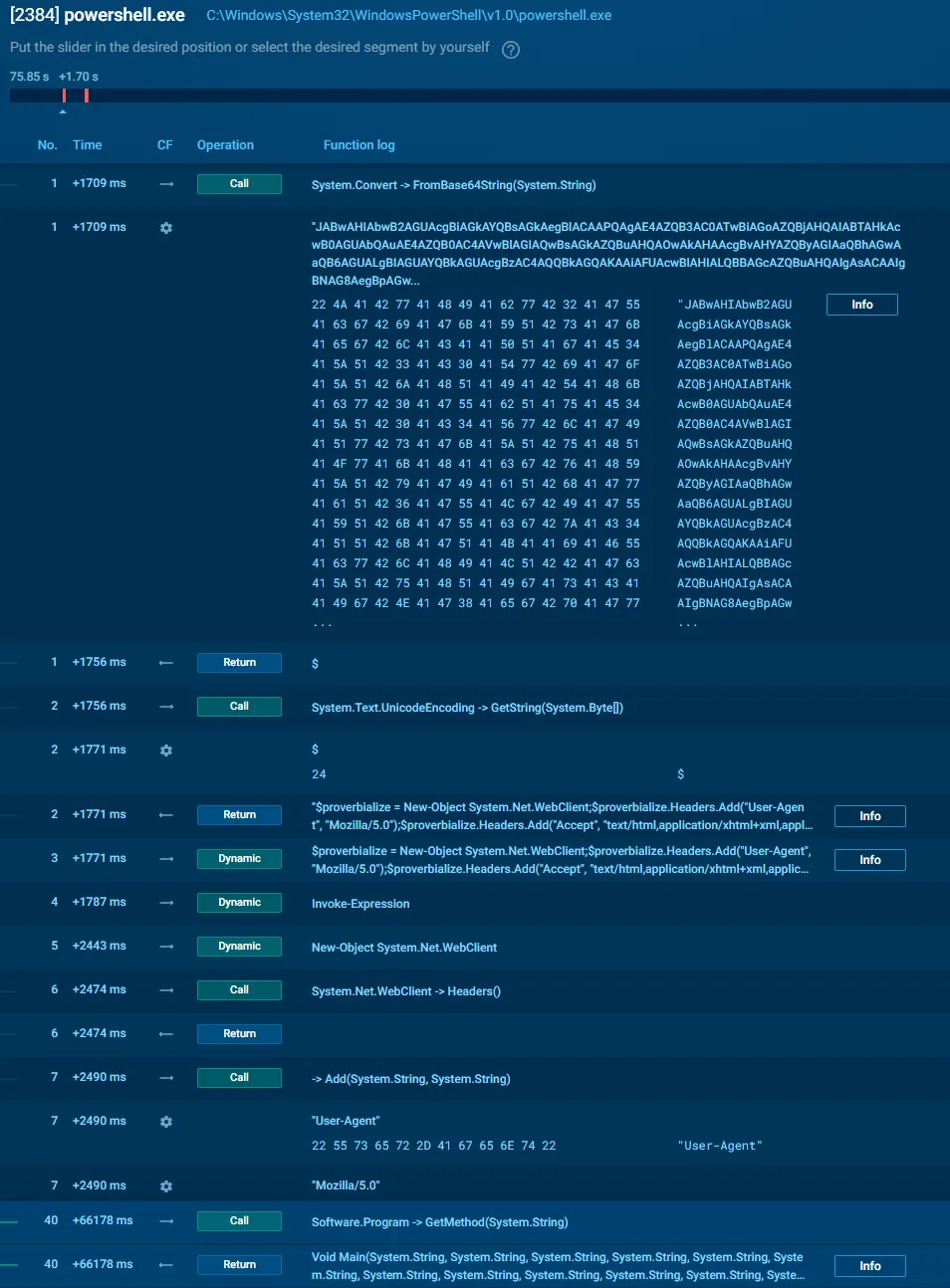950x1288 pixels.
Task: Click first red marker on the timeline
Action: (65, 96)
